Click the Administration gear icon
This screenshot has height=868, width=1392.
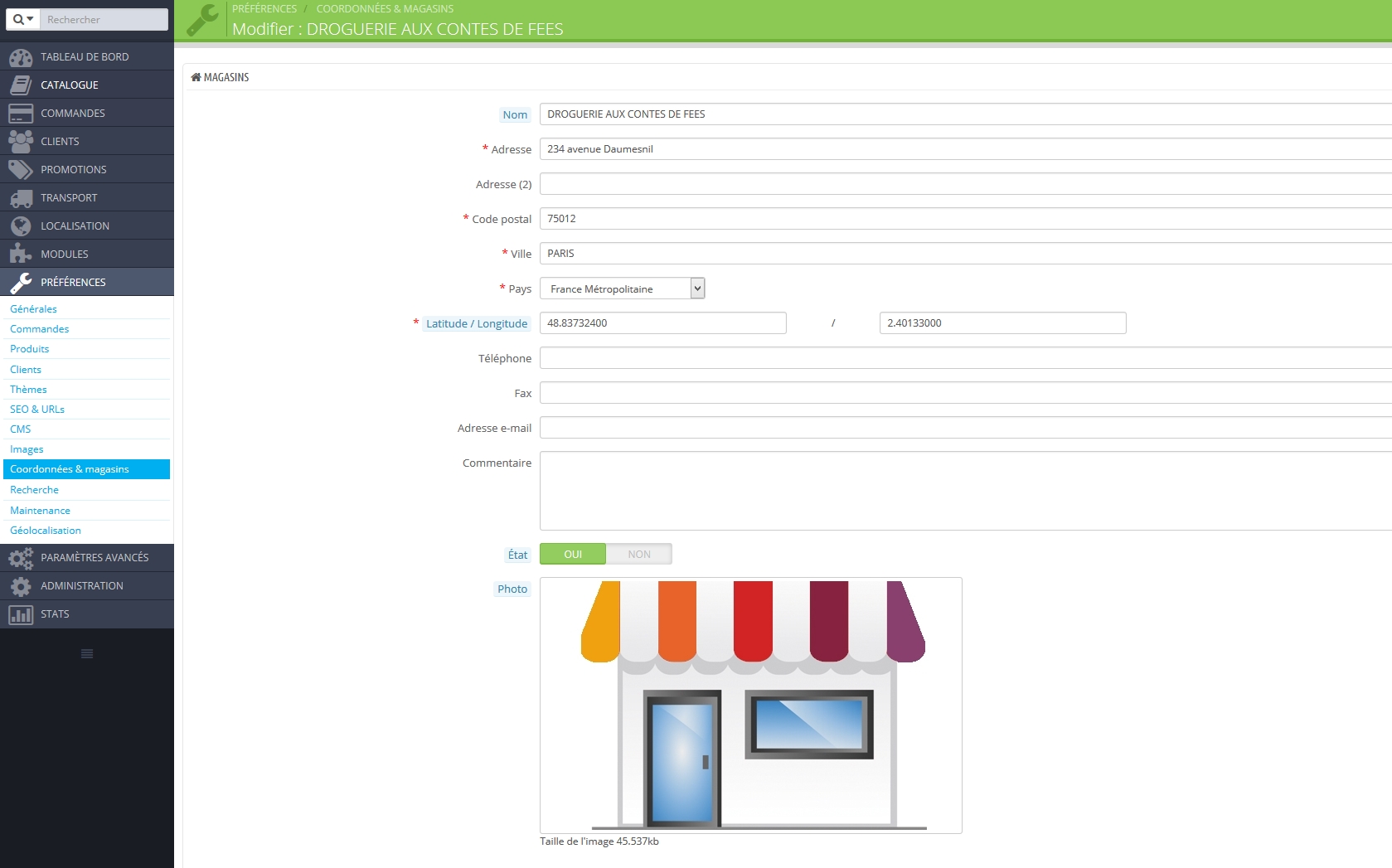pos(21,586)
